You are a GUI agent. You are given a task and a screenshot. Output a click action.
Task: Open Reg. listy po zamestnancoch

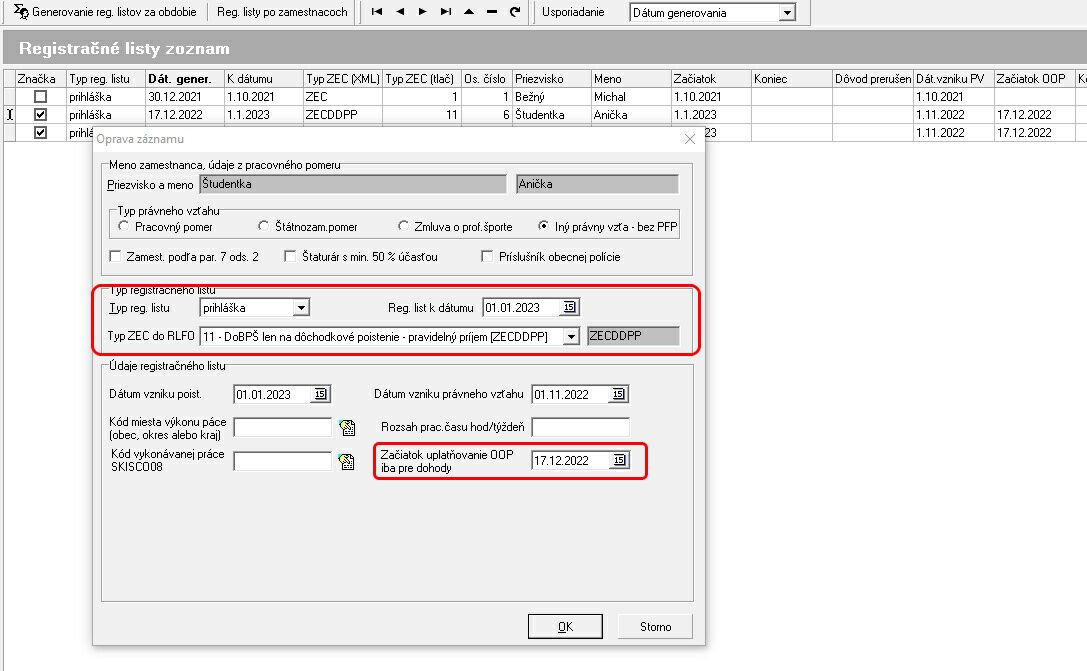coord(282,12)
